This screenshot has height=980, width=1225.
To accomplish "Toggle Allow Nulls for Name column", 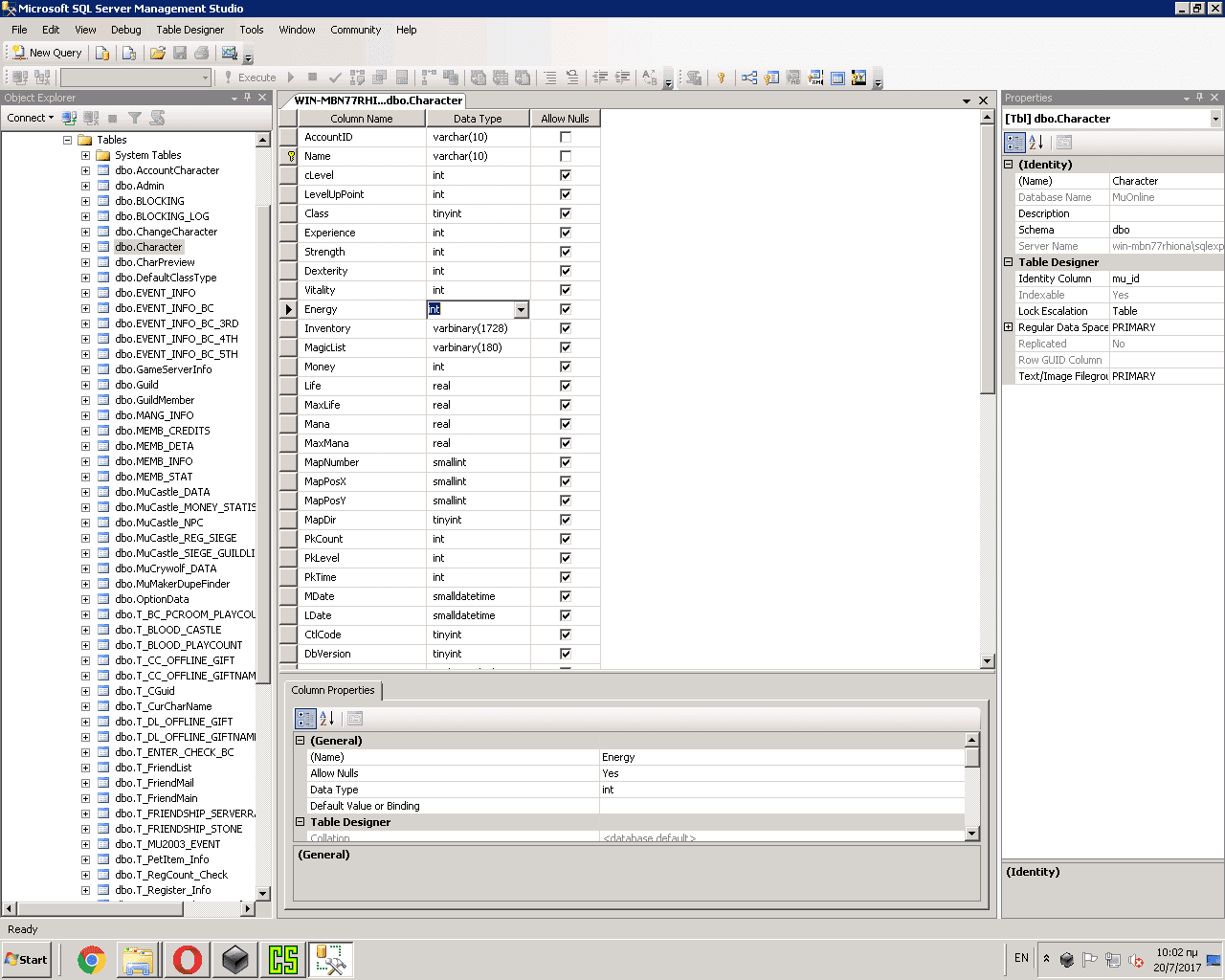I will coord(566,156).
